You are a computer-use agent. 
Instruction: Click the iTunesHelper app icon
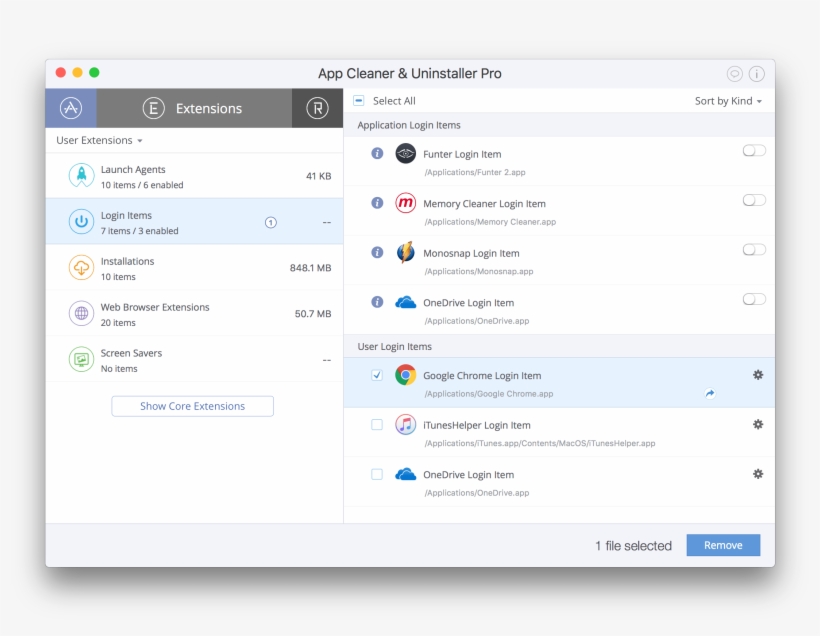[x=405, y=425]
